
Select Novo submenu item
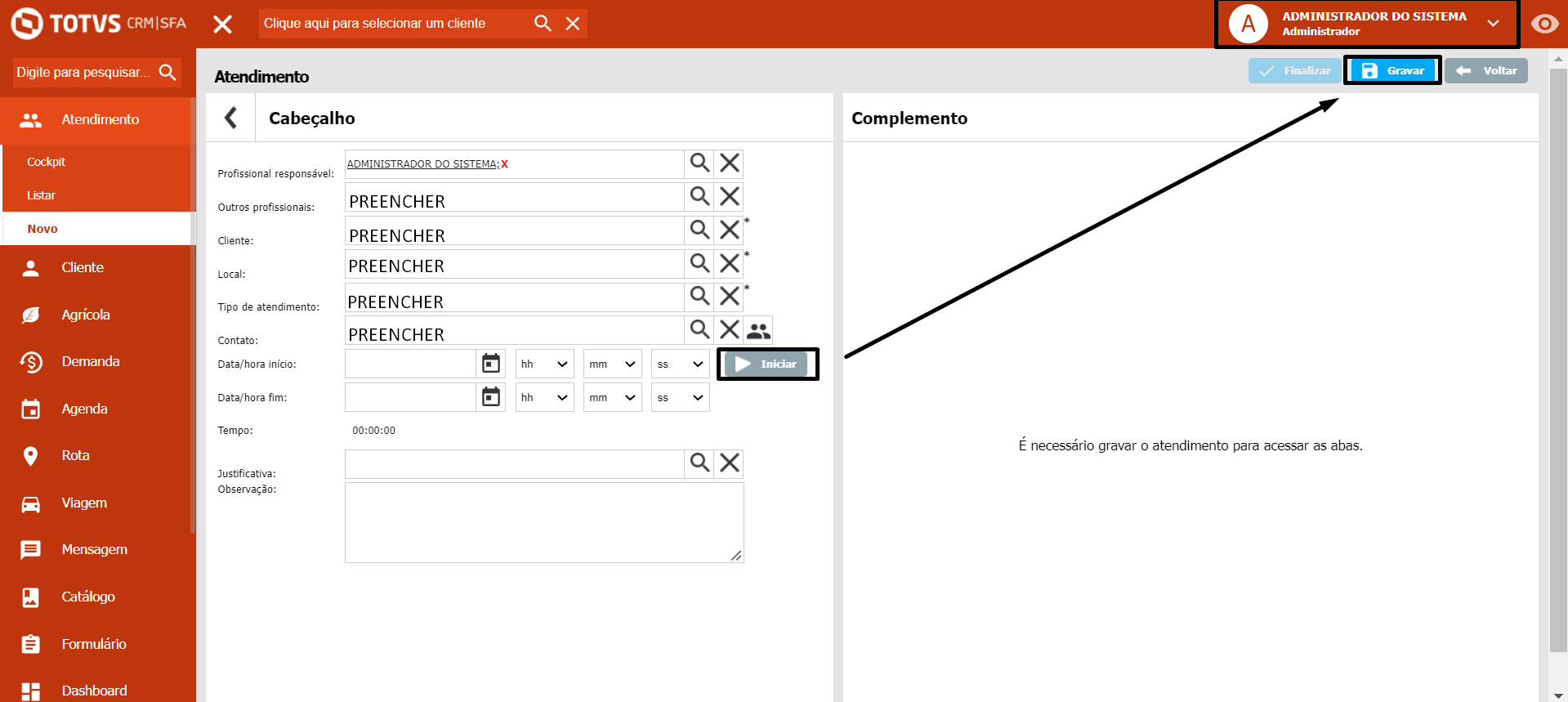(x=96, y=229)
